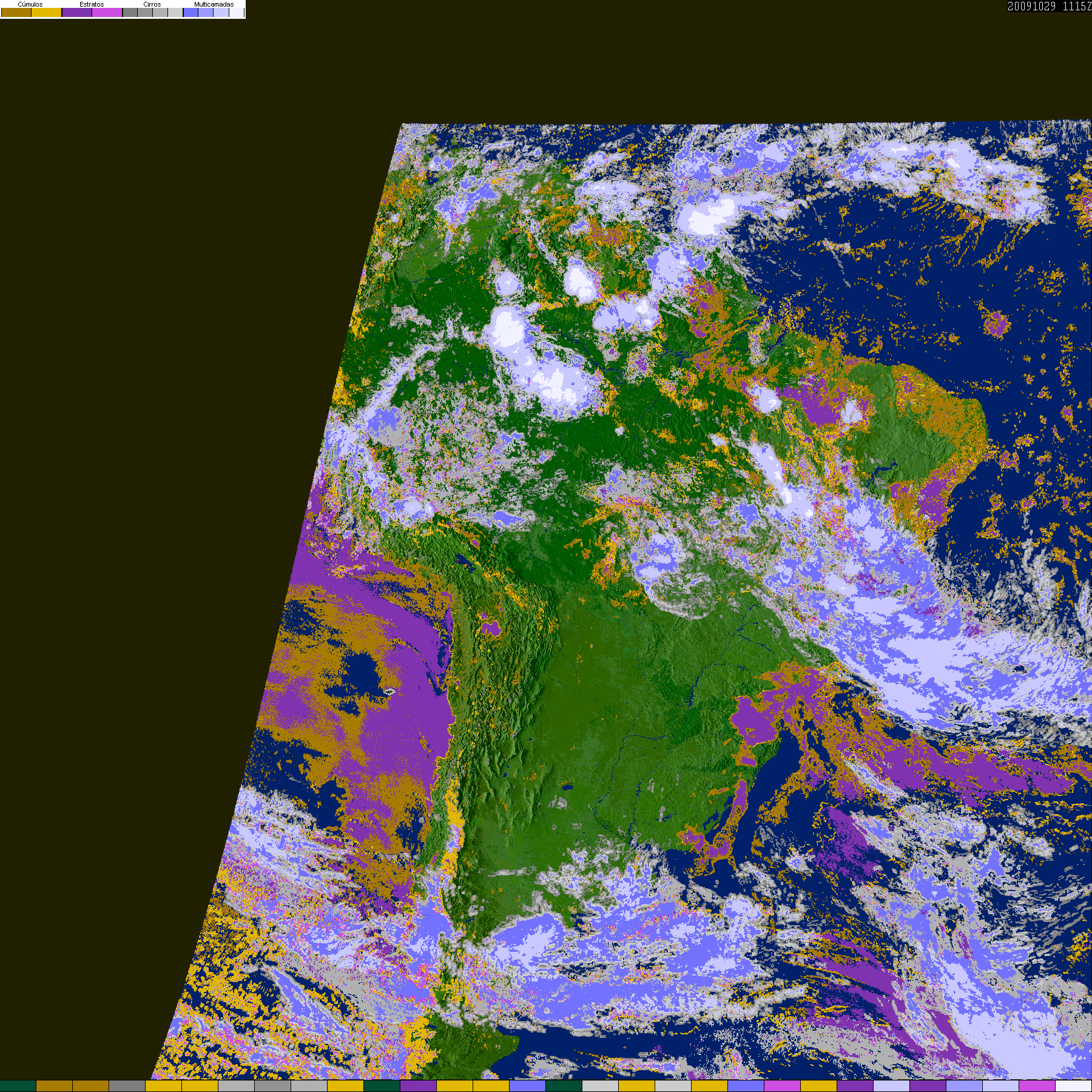The width and height of the screenshot is (1092, 1092).
Task: Click the Cúmulos legend label
Action: (x=30, y=4)
